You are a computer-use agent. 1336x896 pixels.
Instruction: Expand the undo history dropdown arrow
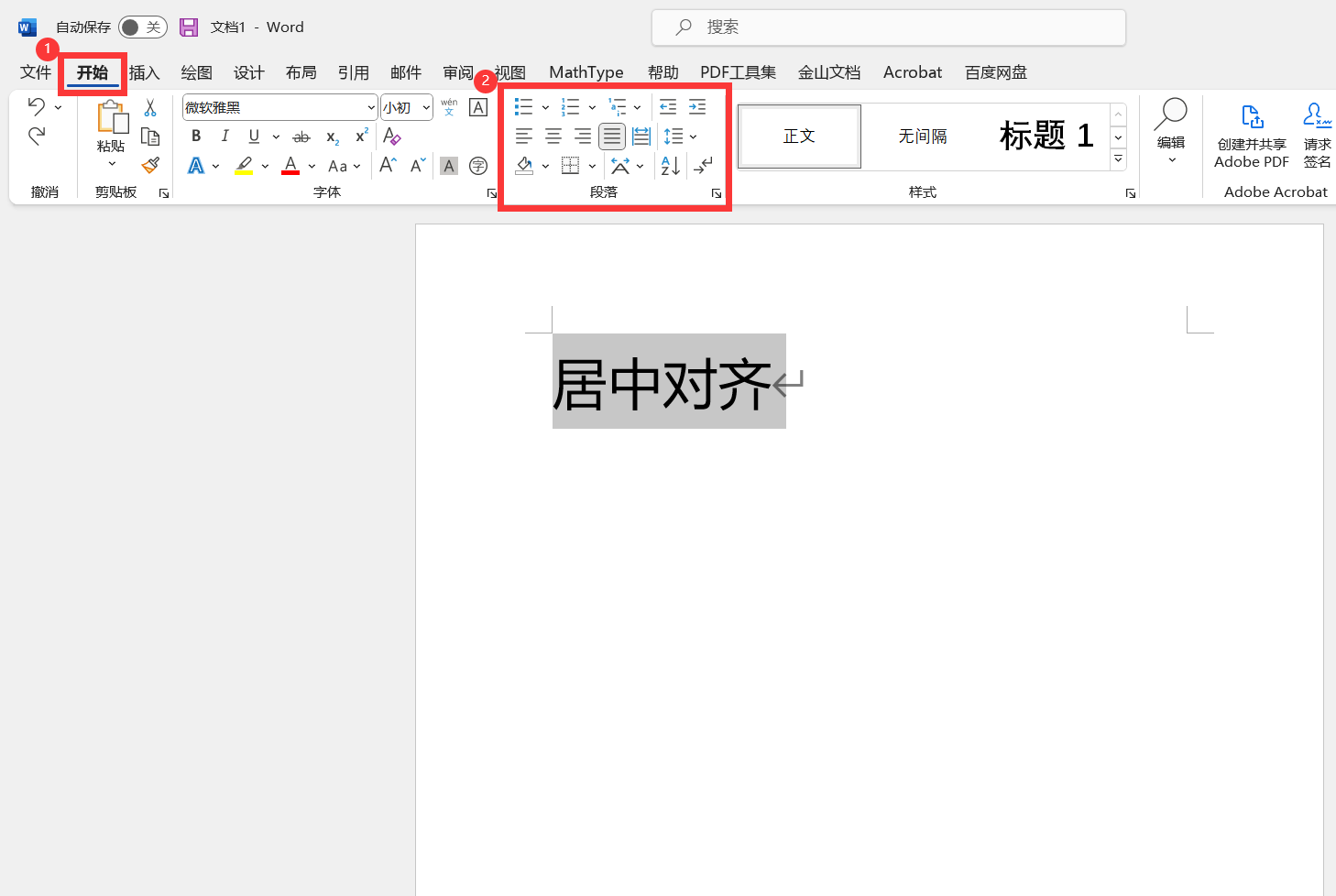coord(59,107)
